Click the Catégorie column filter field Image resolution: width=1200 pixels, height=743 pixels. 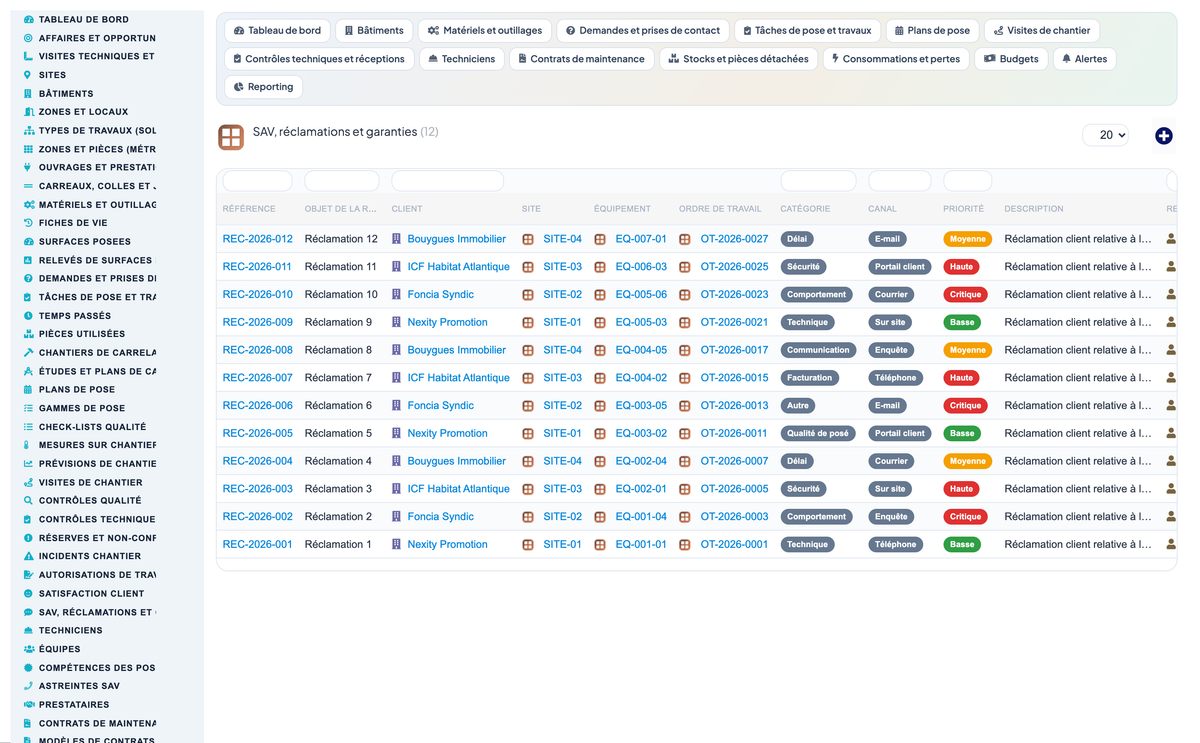point(818,181)
